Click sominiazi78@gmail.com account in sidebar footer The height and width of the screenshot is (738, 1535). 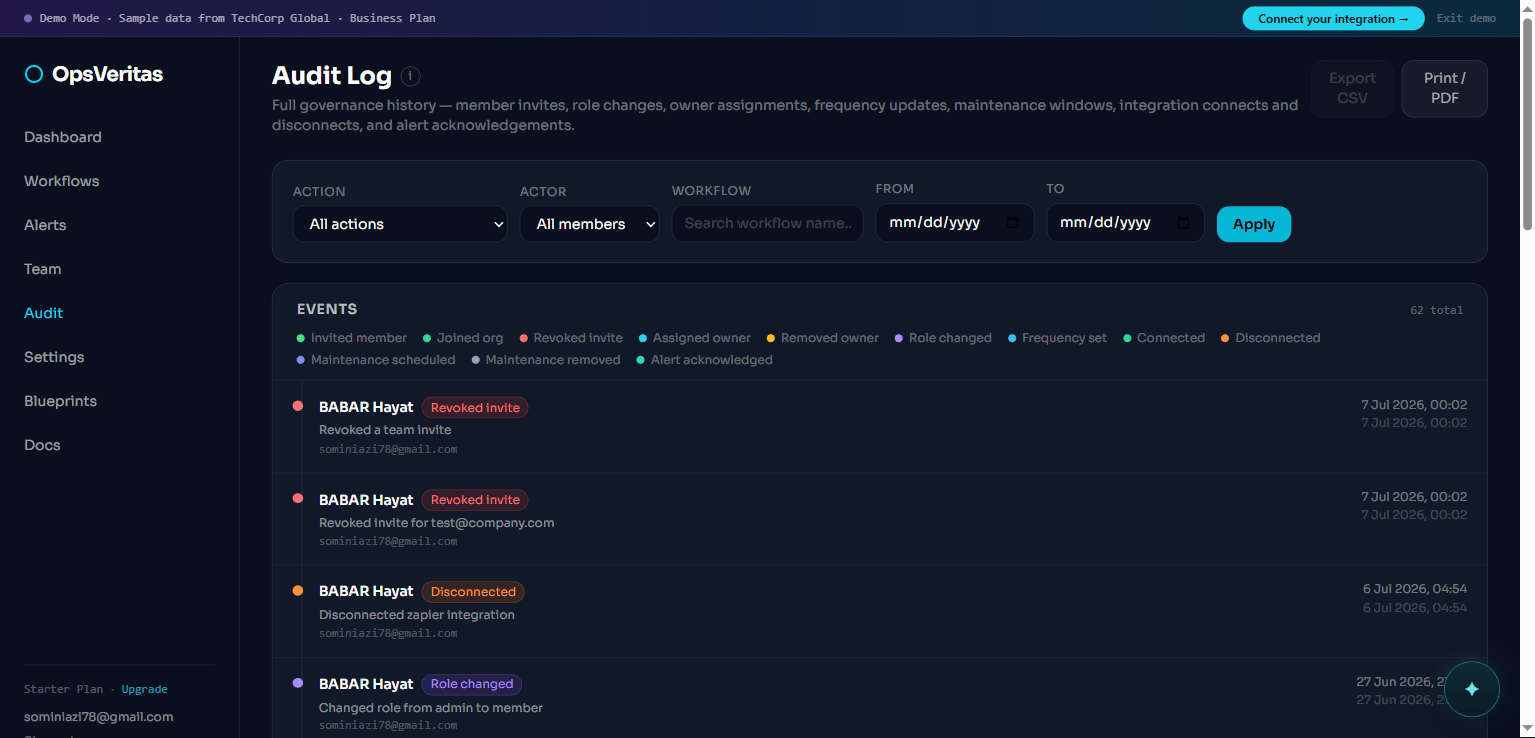pos(99,717)
